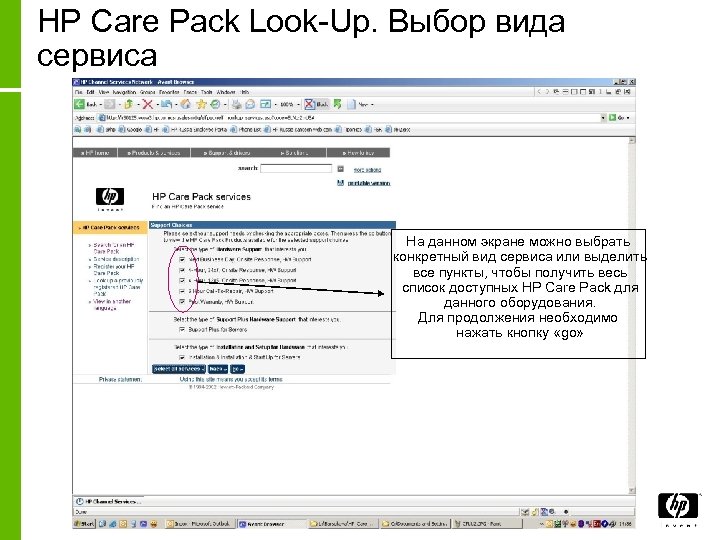This screenshot has width=720, height=540.
Task: Click the search submit icon beside search field
Action: pyautogui.click(x=341, y=169)
